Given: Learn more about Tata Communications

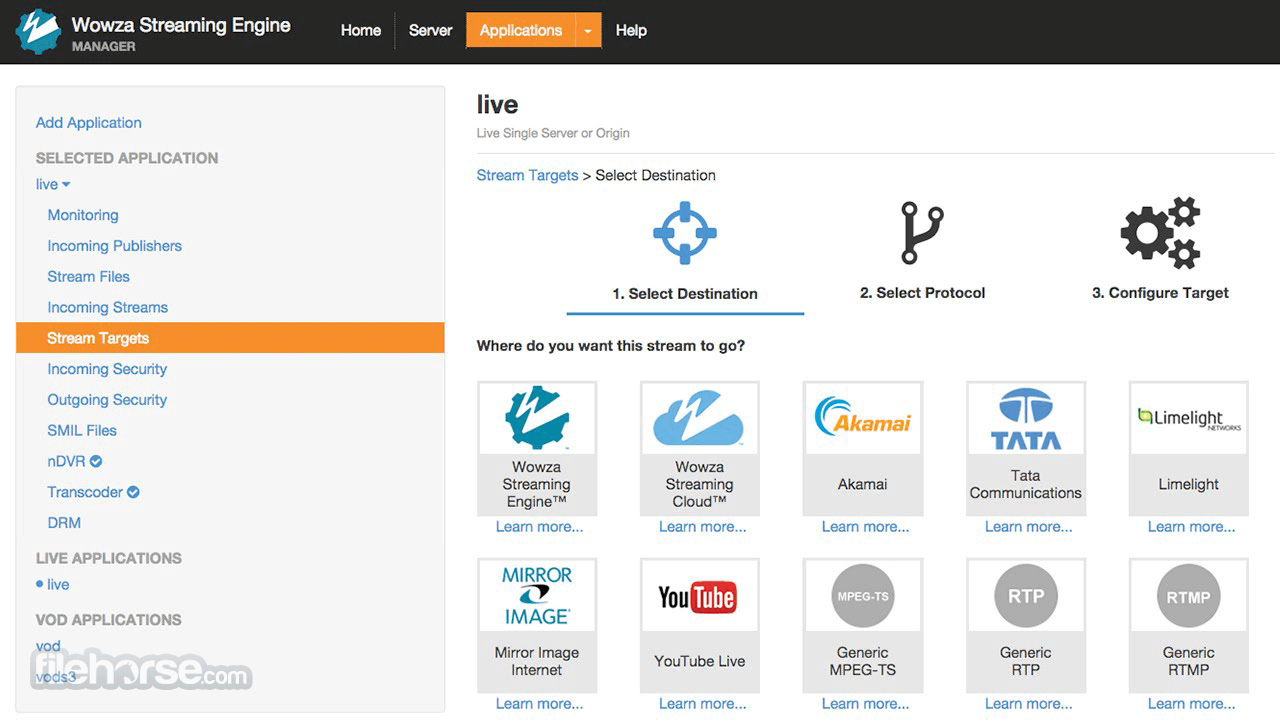Looking at the screenshot, I should pos(1028,527).
